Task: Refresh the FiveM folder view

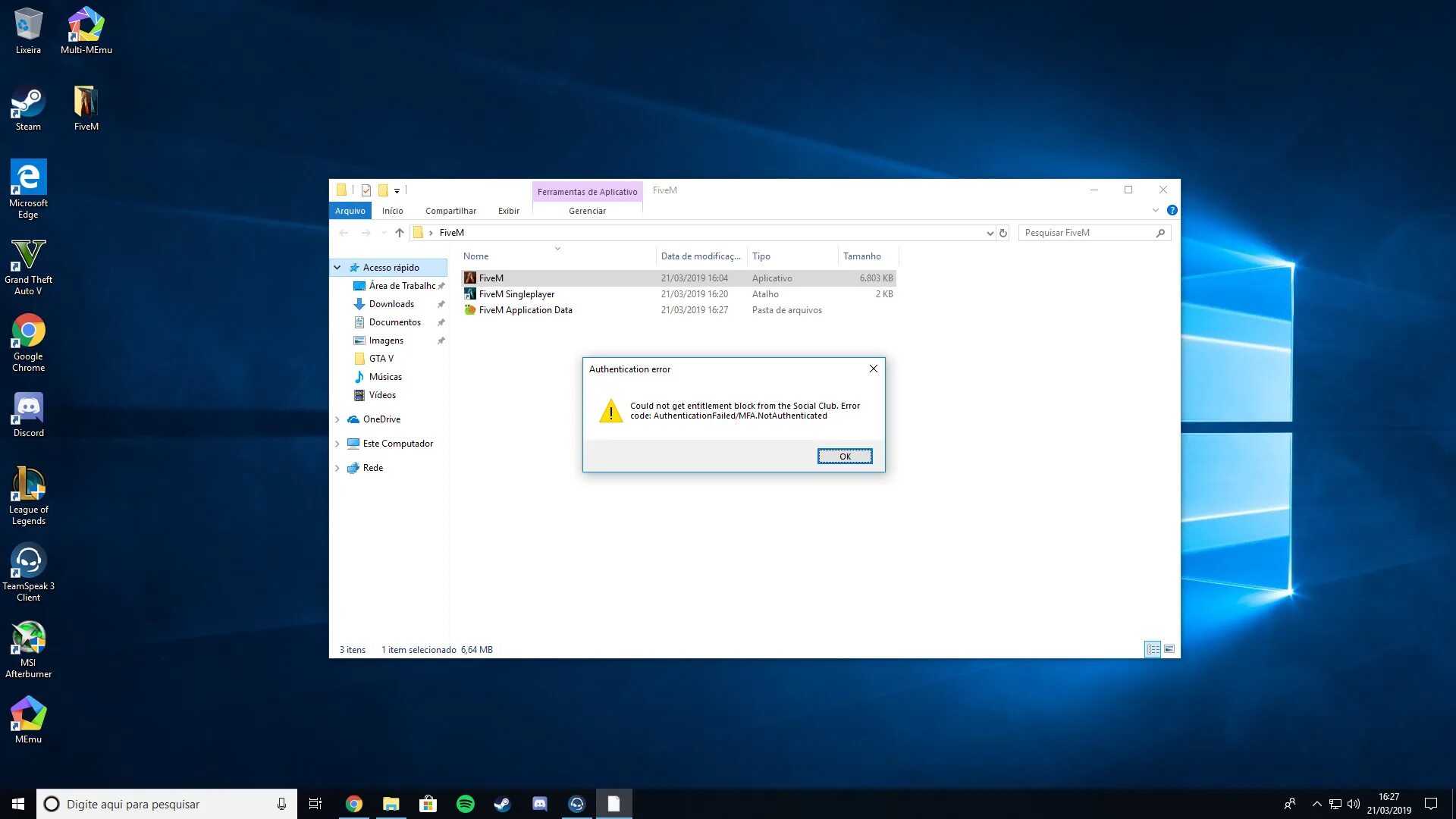Action: pyautogui.click(x=1003, y=233)
